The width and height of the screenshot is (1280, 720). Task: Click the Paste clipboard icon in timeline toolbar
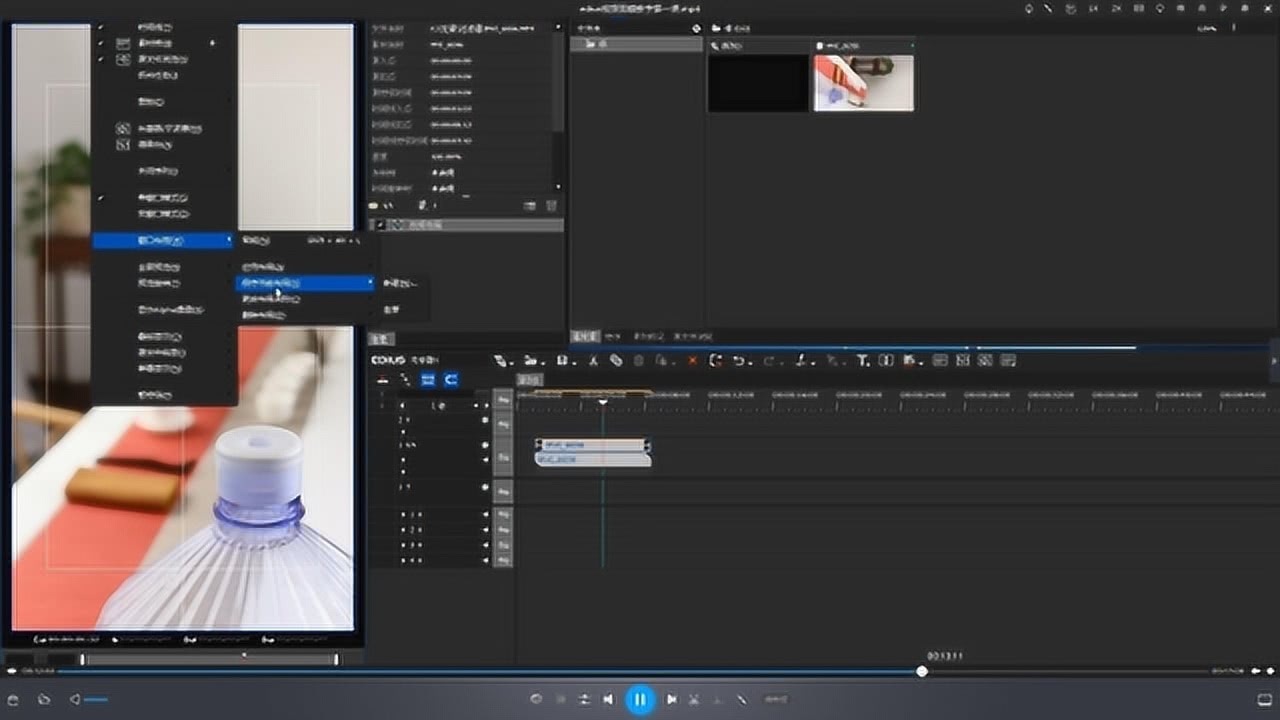click(639, 360)
